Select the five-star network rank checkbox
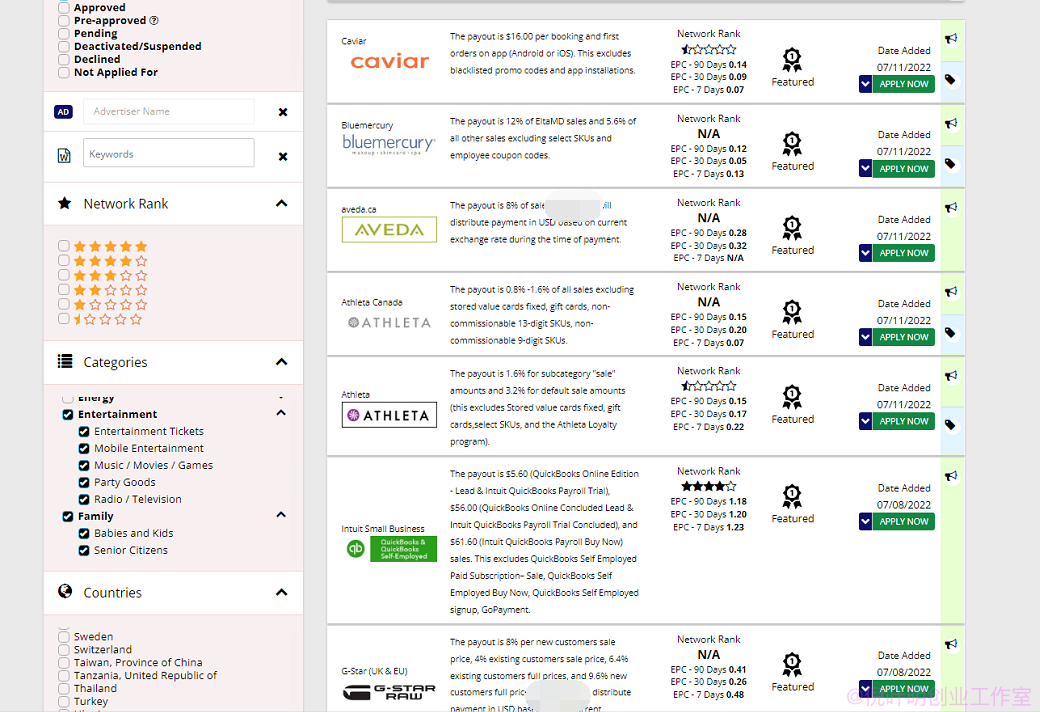Image resolution: width=1040 pixels, height=712 pixels. (x=64, y=246)
